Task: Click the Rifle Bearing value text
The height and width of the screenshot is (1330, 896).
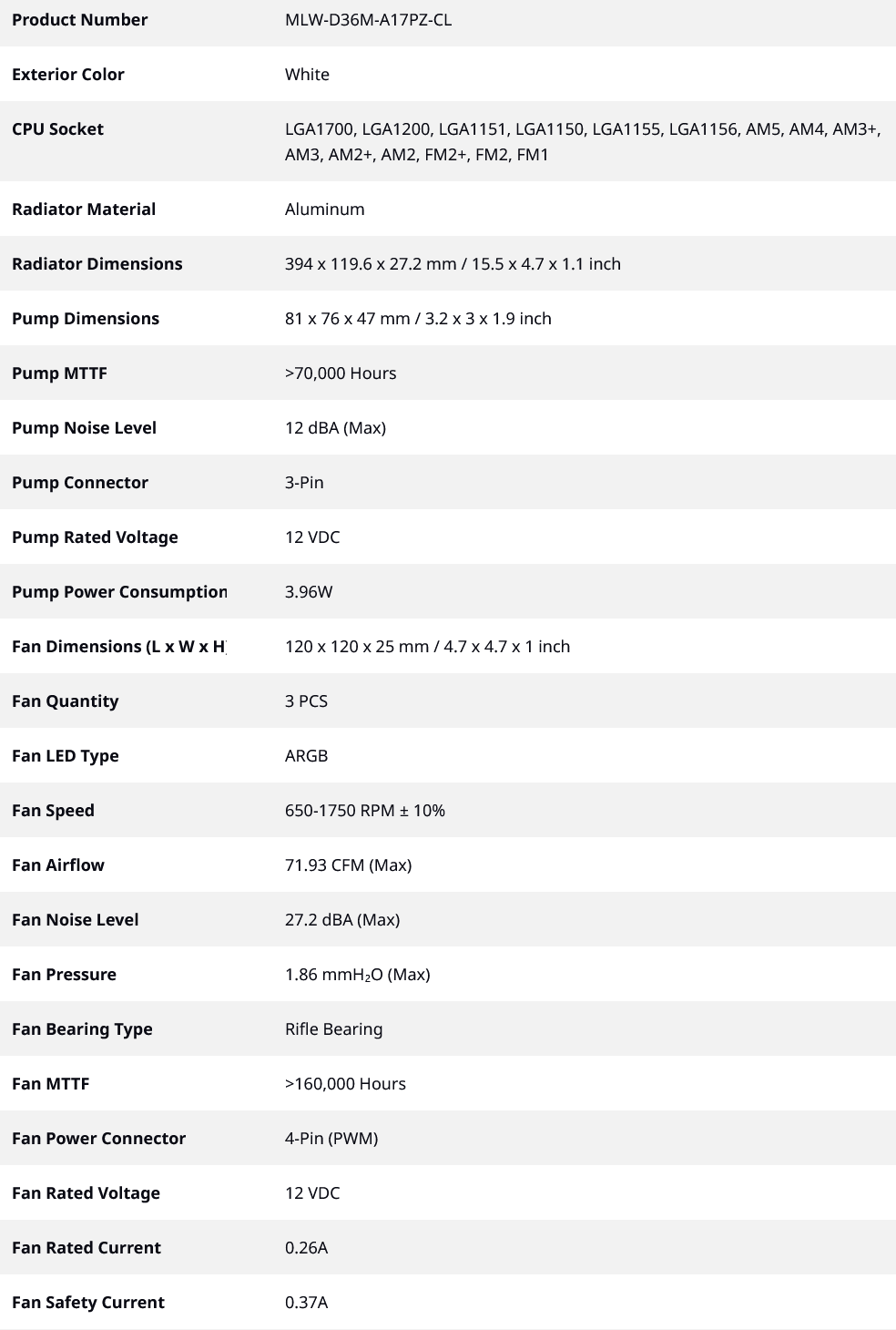Action: tap(333, 1028)
